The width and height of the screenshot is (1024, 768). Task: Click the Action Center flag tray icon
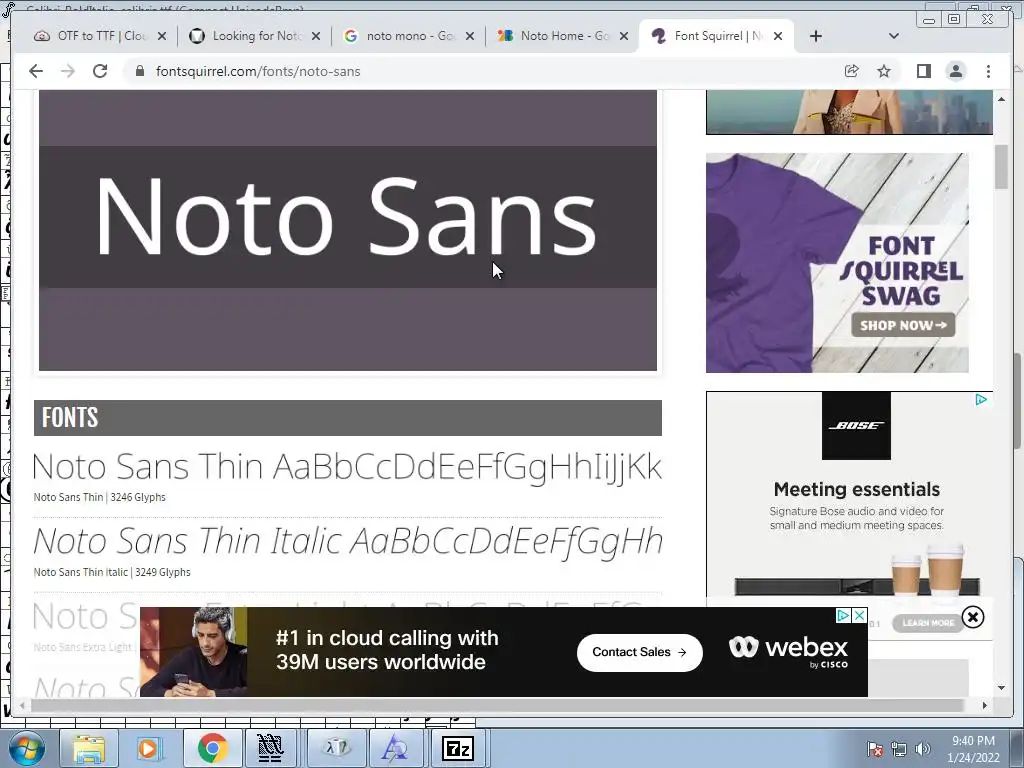click(x=875, y=749)
